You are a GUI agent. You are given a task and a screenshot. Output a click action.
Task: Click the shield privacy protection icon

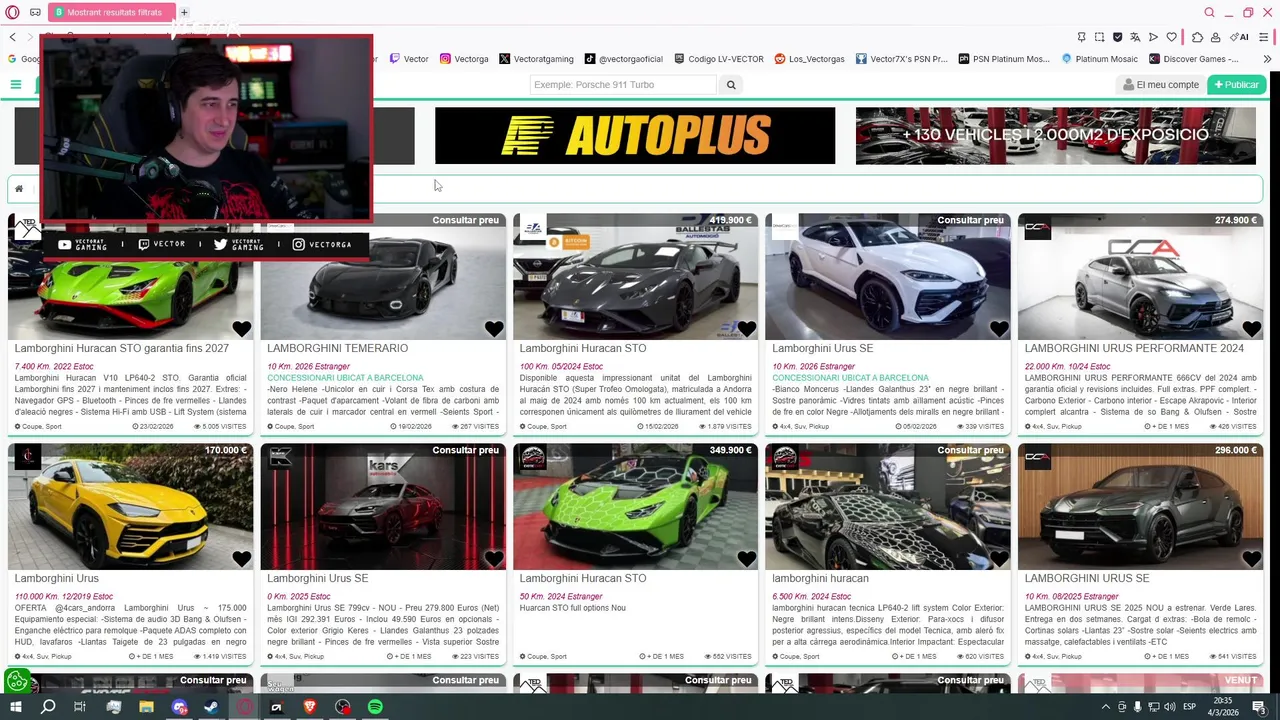[x=1118, y=37]
